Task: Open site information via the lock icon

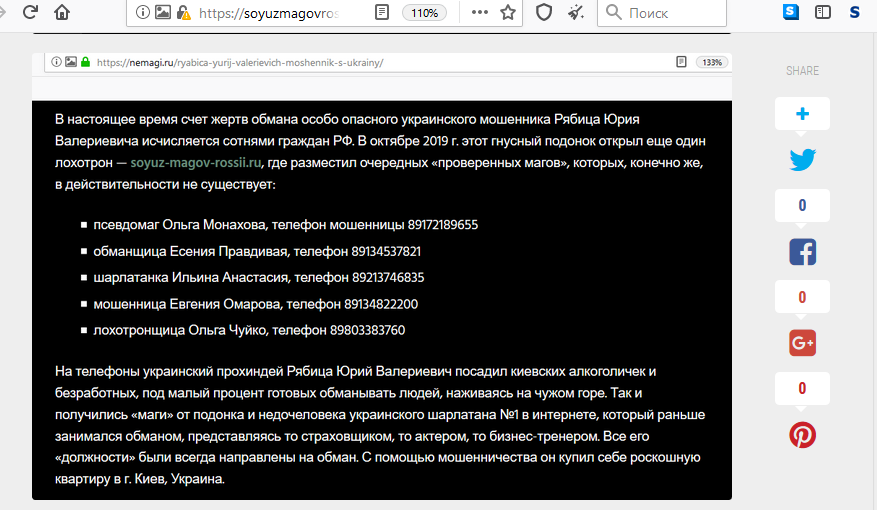Action: click(183, 13)
